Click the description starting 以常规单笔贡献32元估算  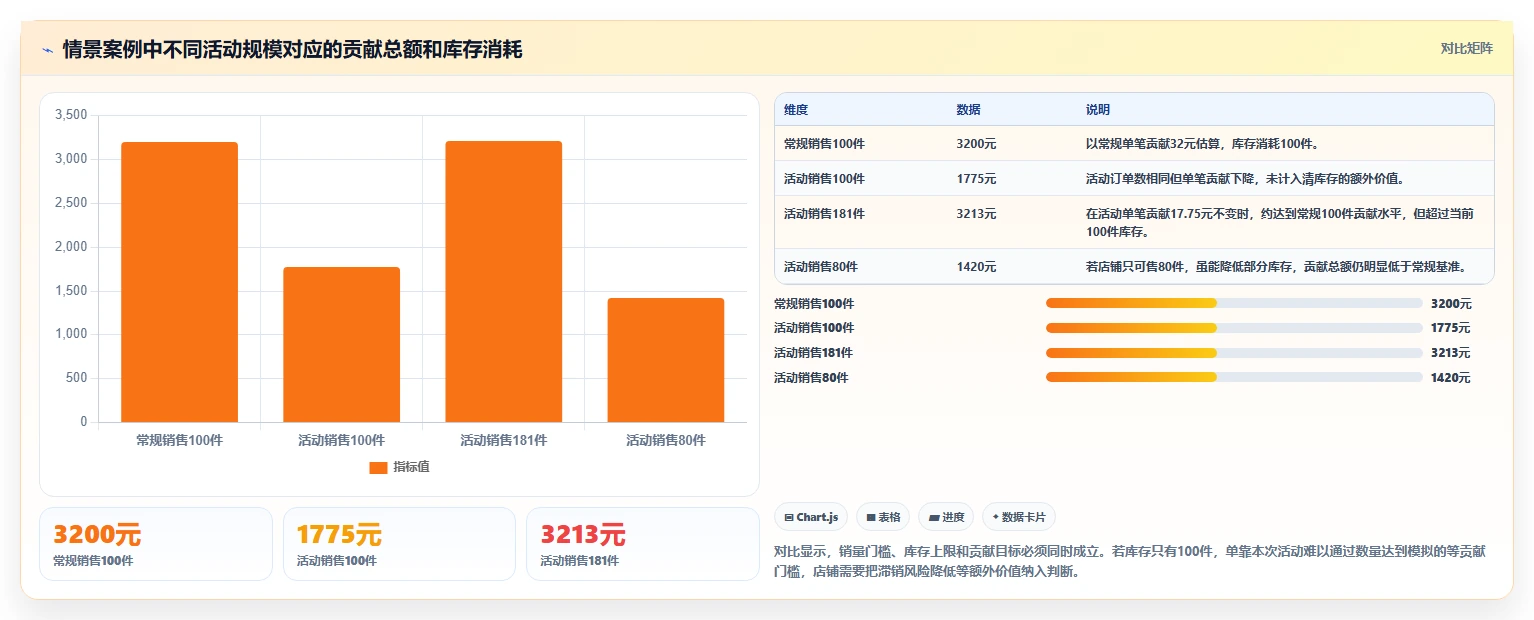pyautogui.click(x=1202, y=144)
